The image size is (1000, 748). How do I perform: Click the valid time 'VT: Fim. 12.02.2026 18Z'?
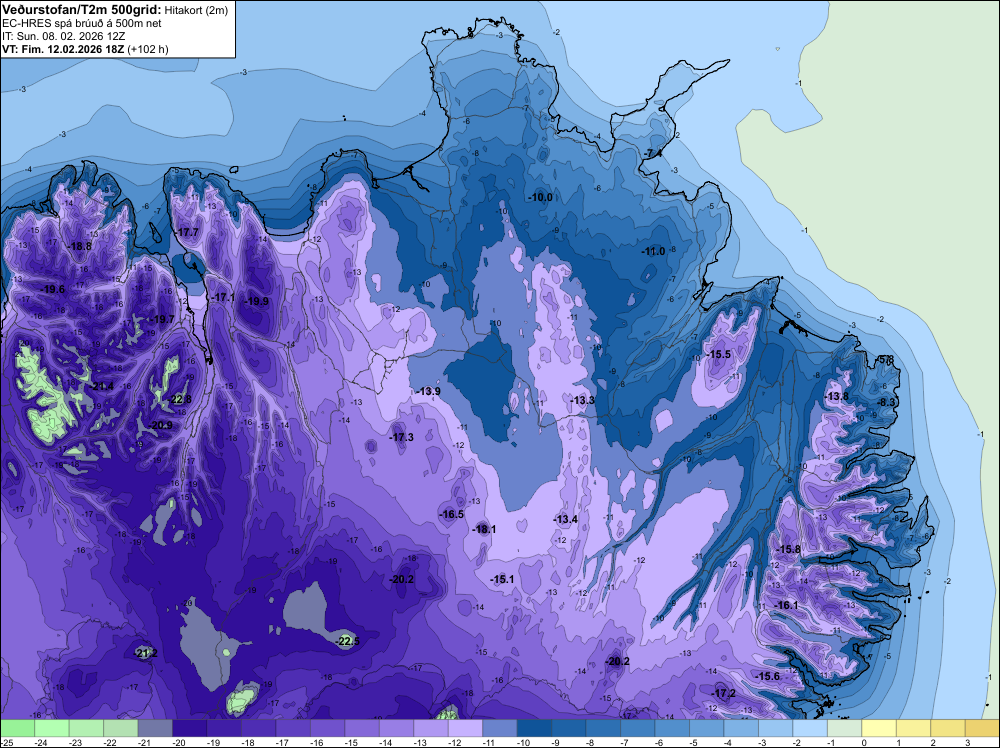point(63,49)
